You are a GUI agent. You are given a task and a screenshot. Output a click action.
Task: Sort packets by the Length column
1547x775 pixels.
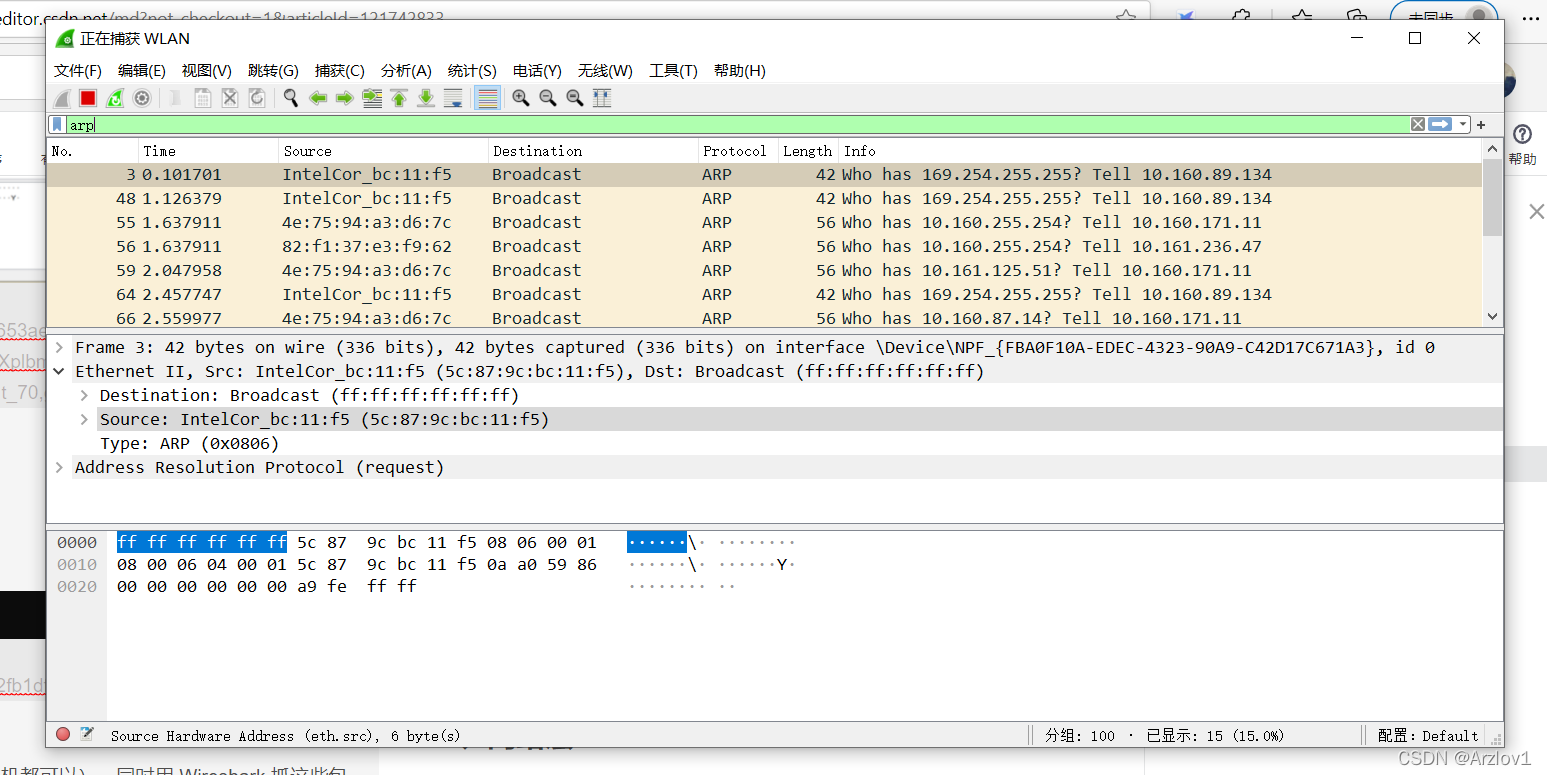click(x=808, y=151)
